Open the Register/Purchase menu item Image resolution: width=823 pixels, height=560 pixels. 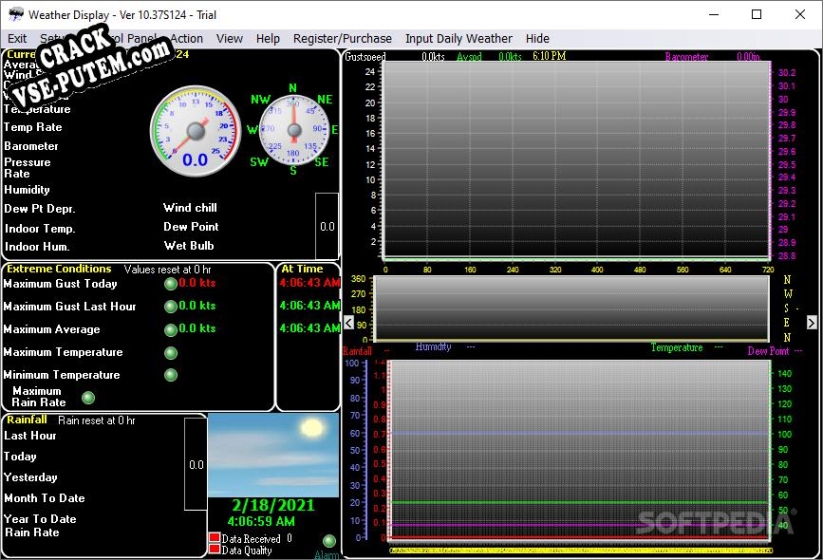(x=342, y=39)
